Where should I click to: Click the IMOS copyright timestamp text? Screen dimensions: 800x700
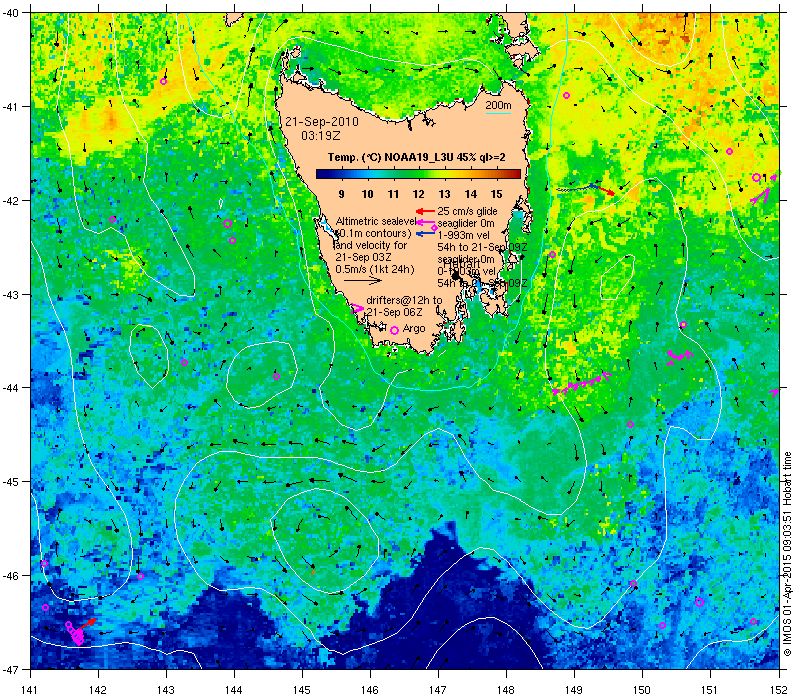click(787, 554)
